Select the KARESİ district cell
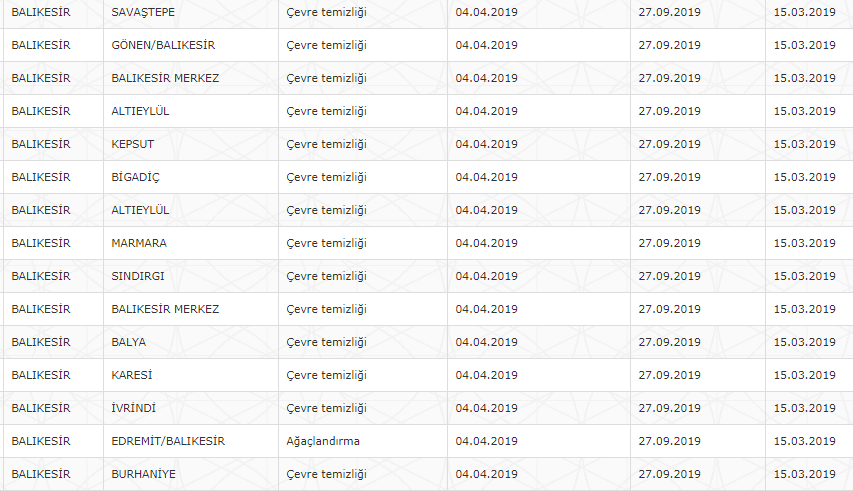853x491 pixels. click(x=132, y=375)
